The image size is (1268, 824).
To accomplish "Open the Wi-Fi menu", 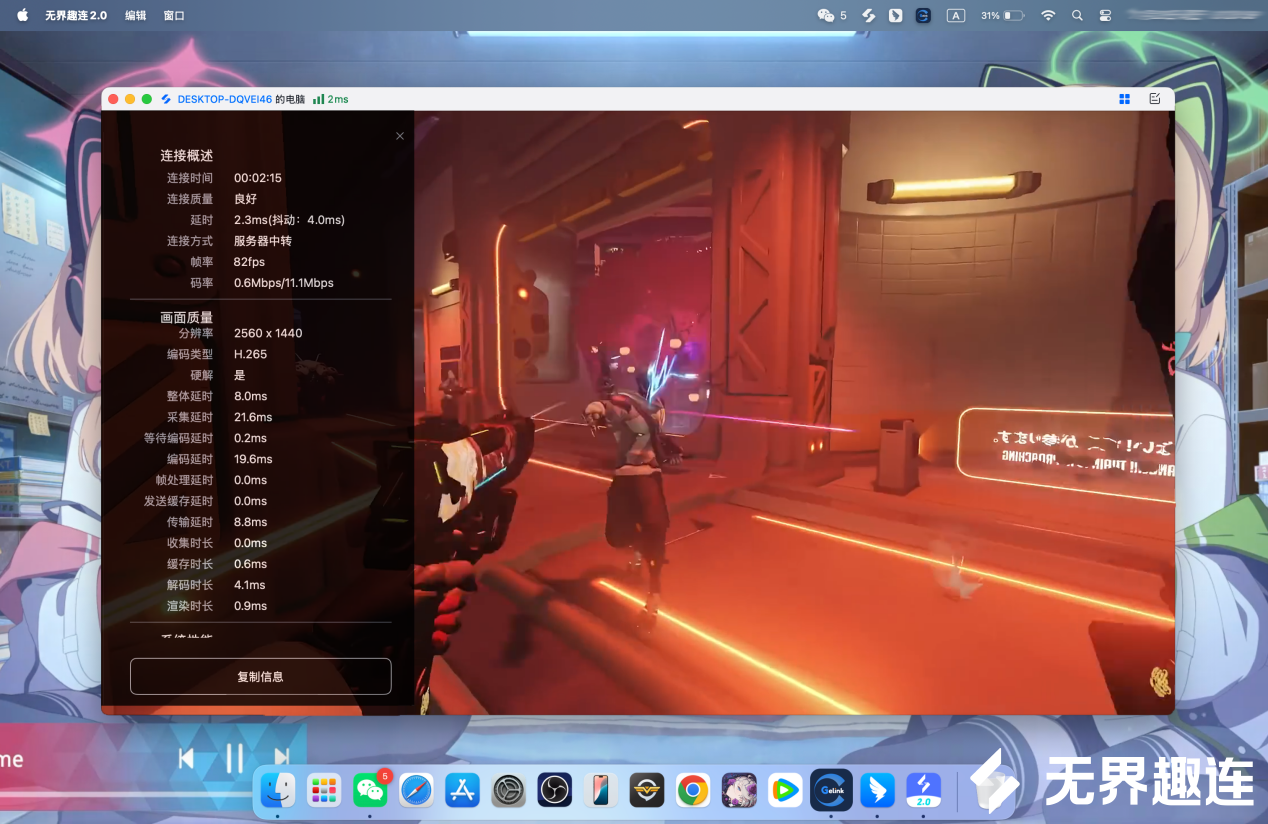I will (1048, 15).
